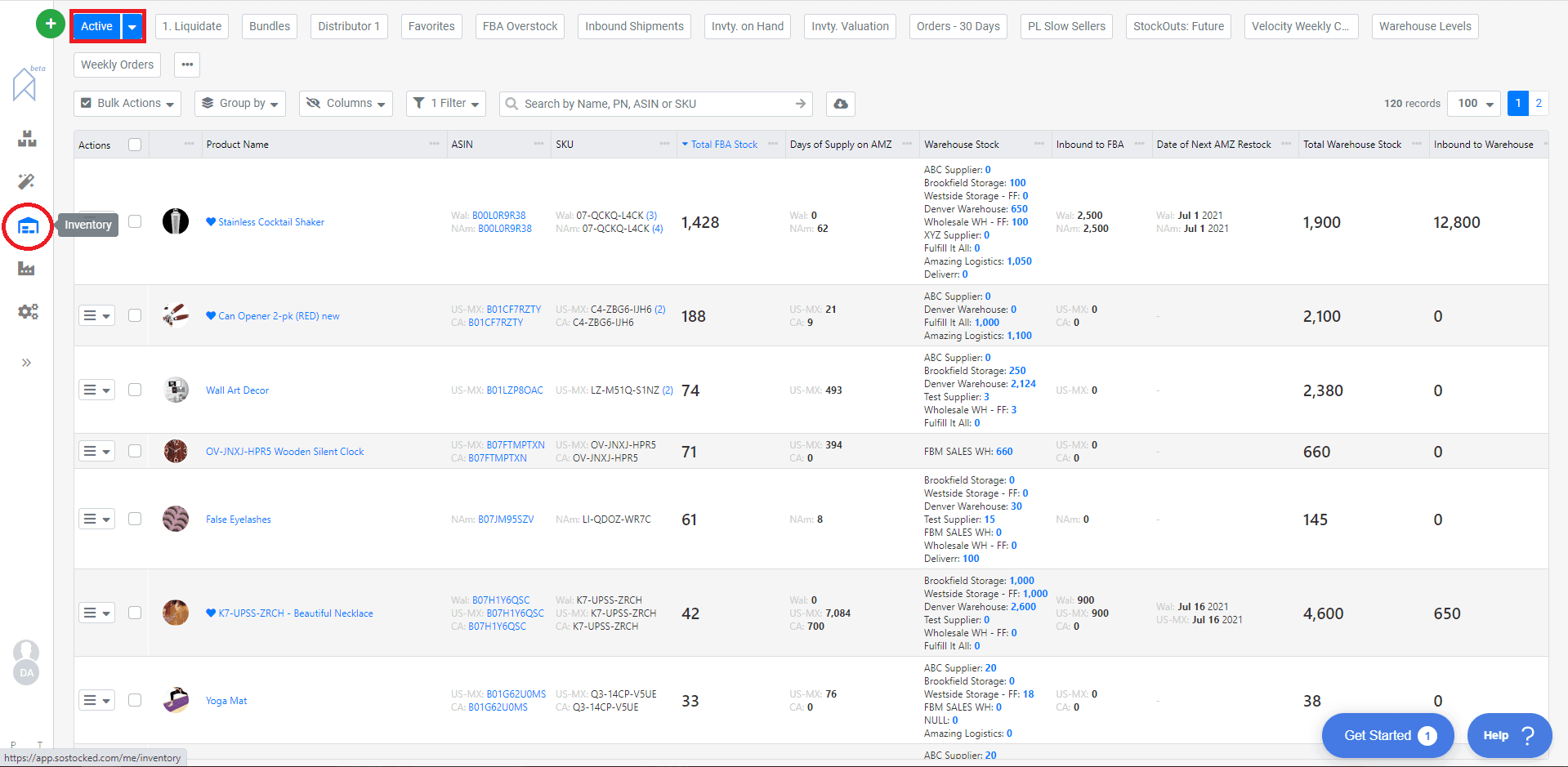Switch to the Inbound Shipments view tab
The image size is (1568, 767).
coord(634,26)
